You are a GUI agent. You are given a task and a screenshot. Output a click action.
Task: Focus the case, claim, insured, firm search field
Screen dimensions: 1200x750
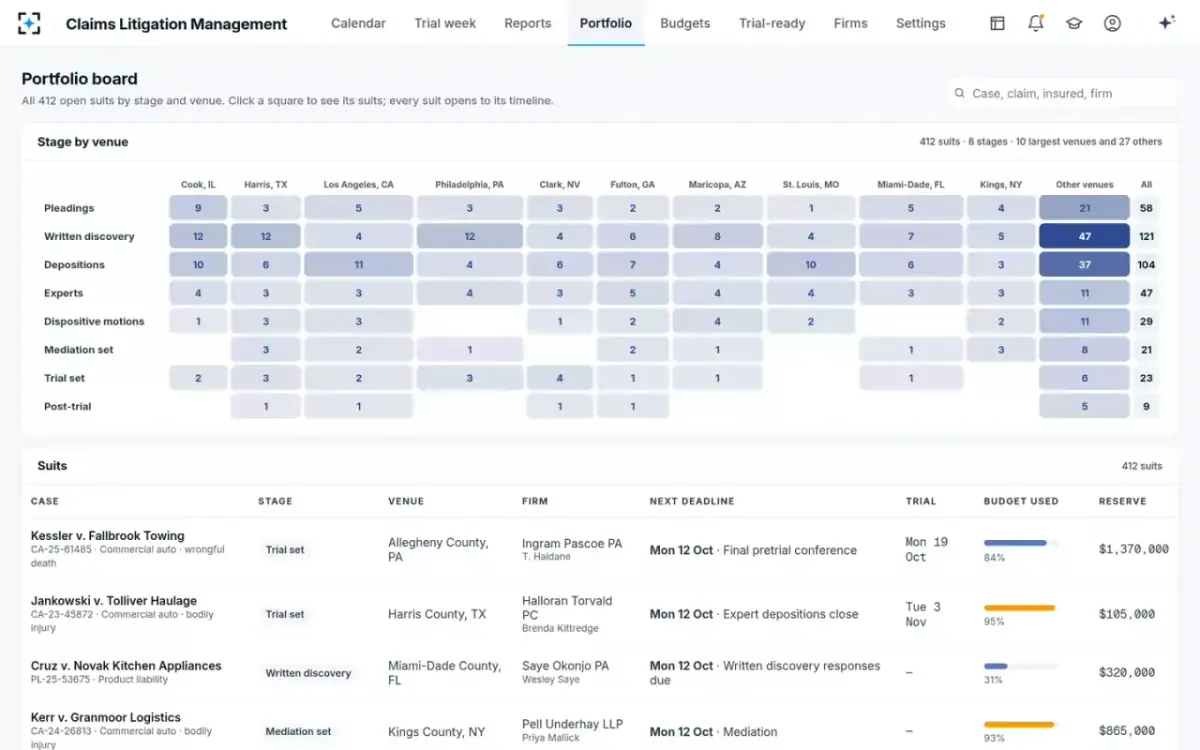coord(1062,93)
